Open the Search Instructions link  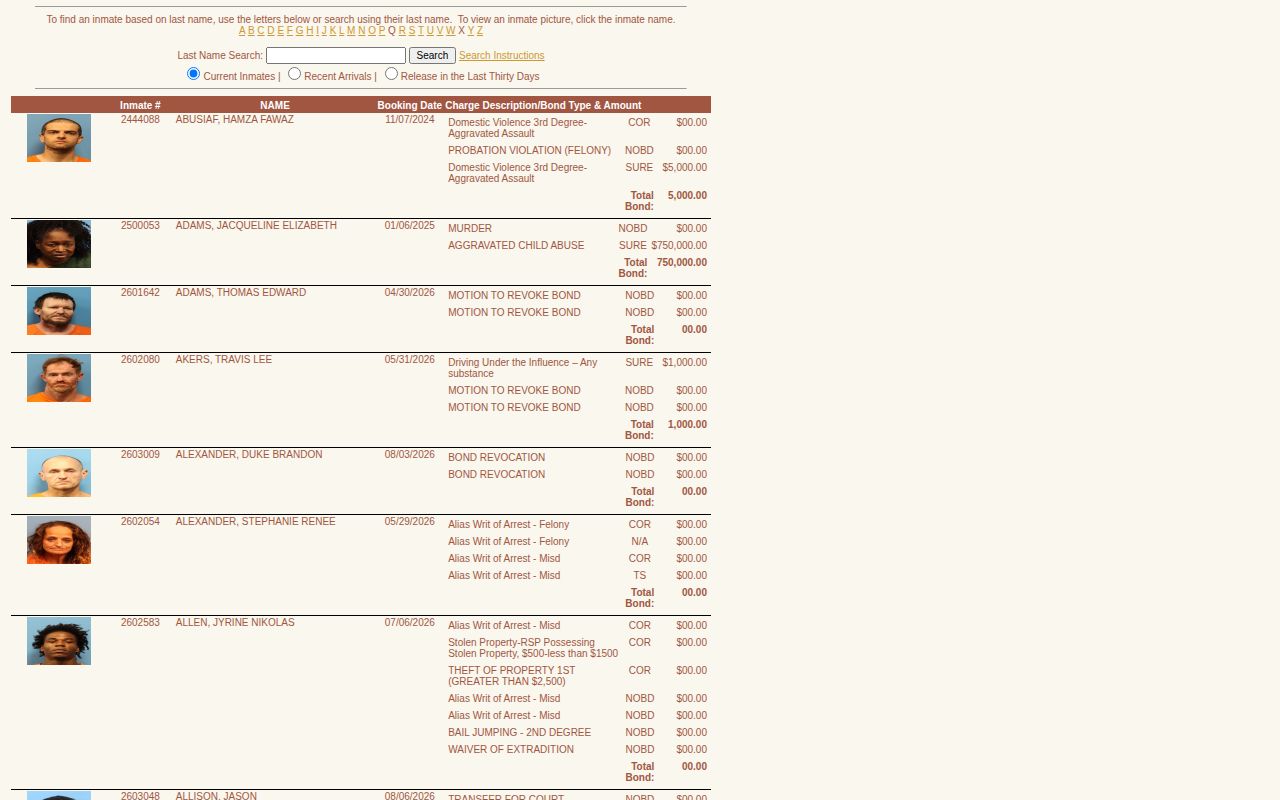point(501,56)
